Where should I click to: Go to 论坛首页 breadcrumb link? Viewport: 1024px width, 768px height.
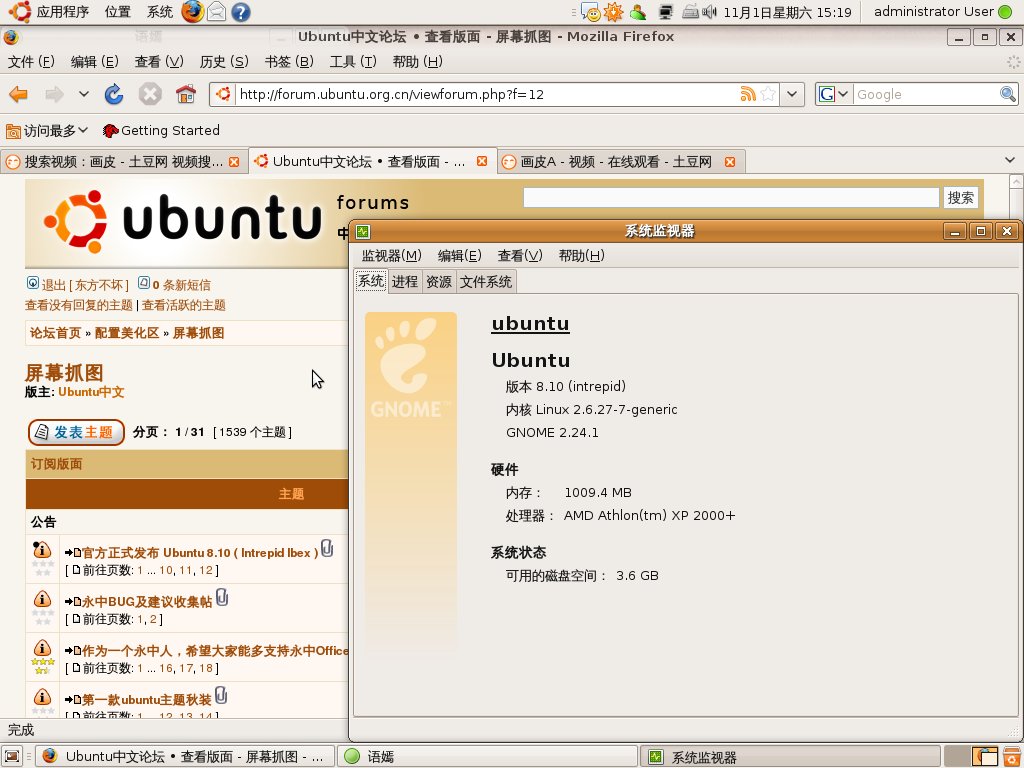(x=56, y=333)
